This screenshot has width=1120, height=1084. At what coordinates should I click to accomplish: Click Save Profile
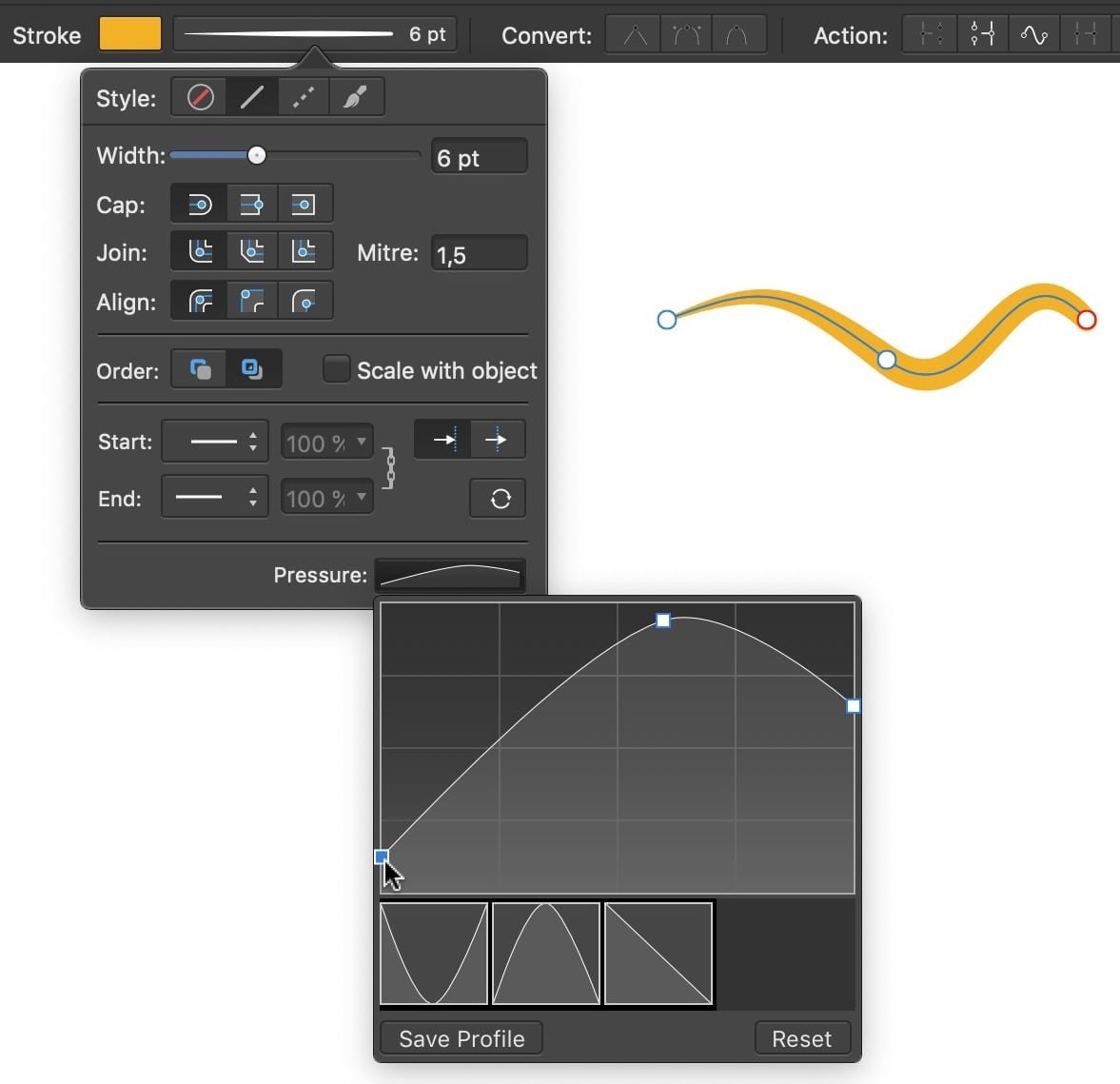461,1038
